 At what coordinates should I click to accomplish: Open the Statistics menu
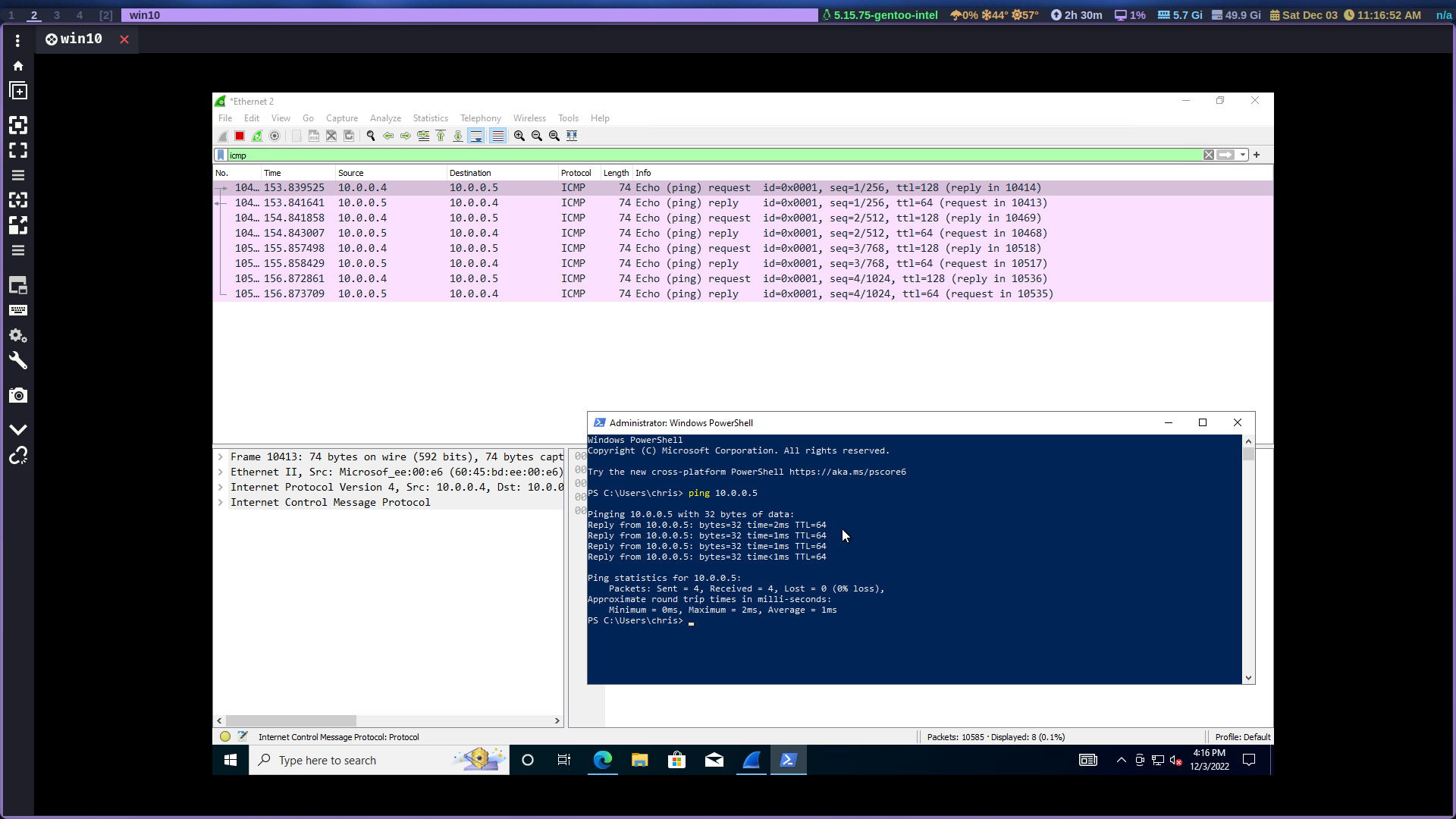pyautogui.click(x=431, y=118)
